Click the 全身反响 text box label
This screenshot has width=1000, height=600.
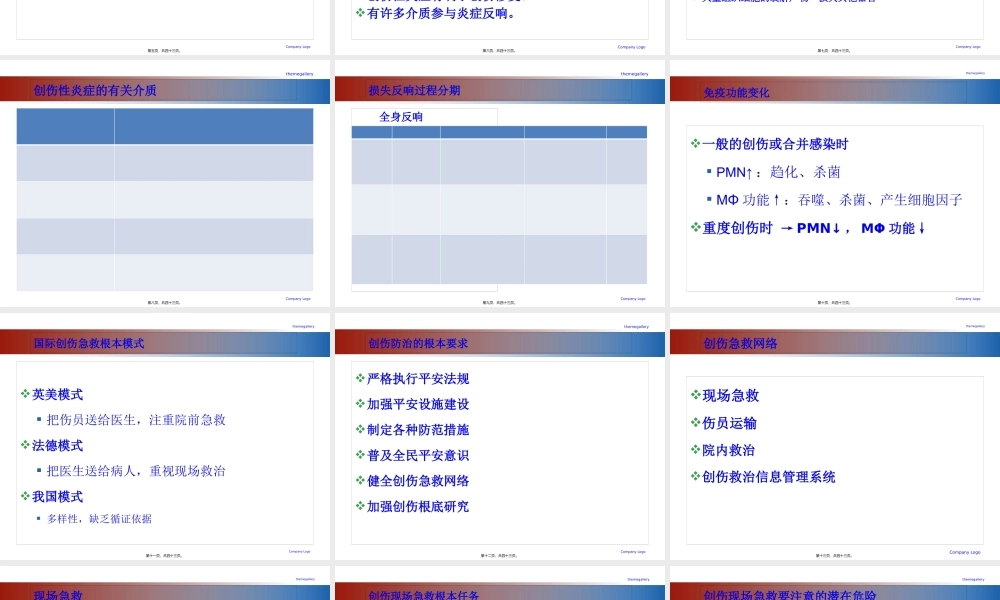click(x=401, y=117)
